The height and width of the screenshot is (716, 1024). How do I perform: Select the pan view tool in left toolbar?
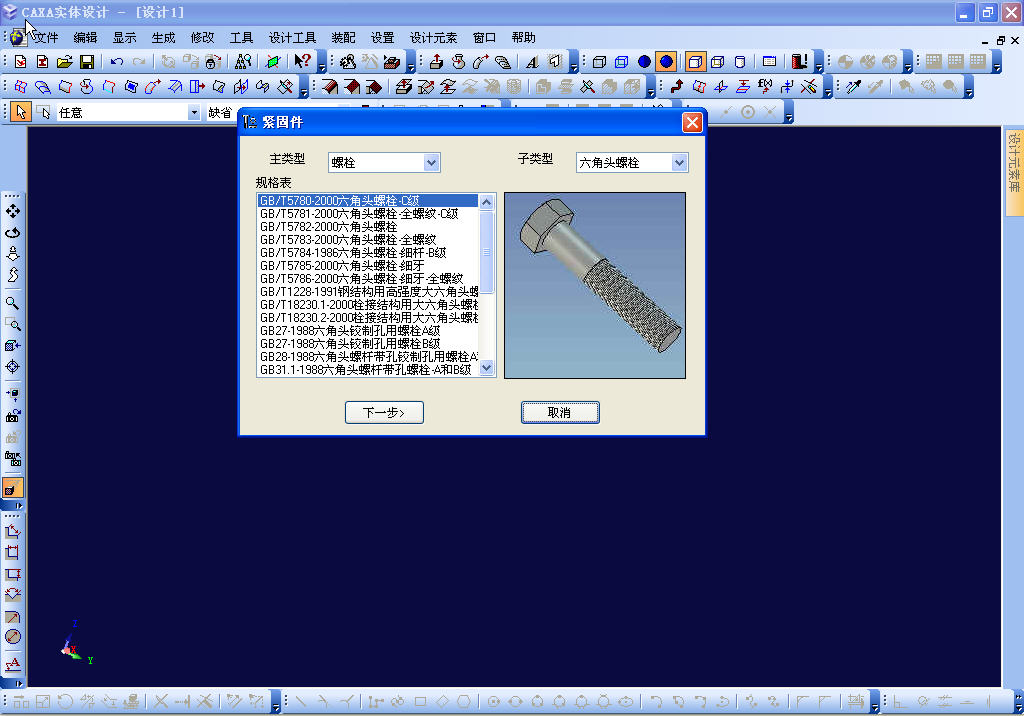(12, 211)
